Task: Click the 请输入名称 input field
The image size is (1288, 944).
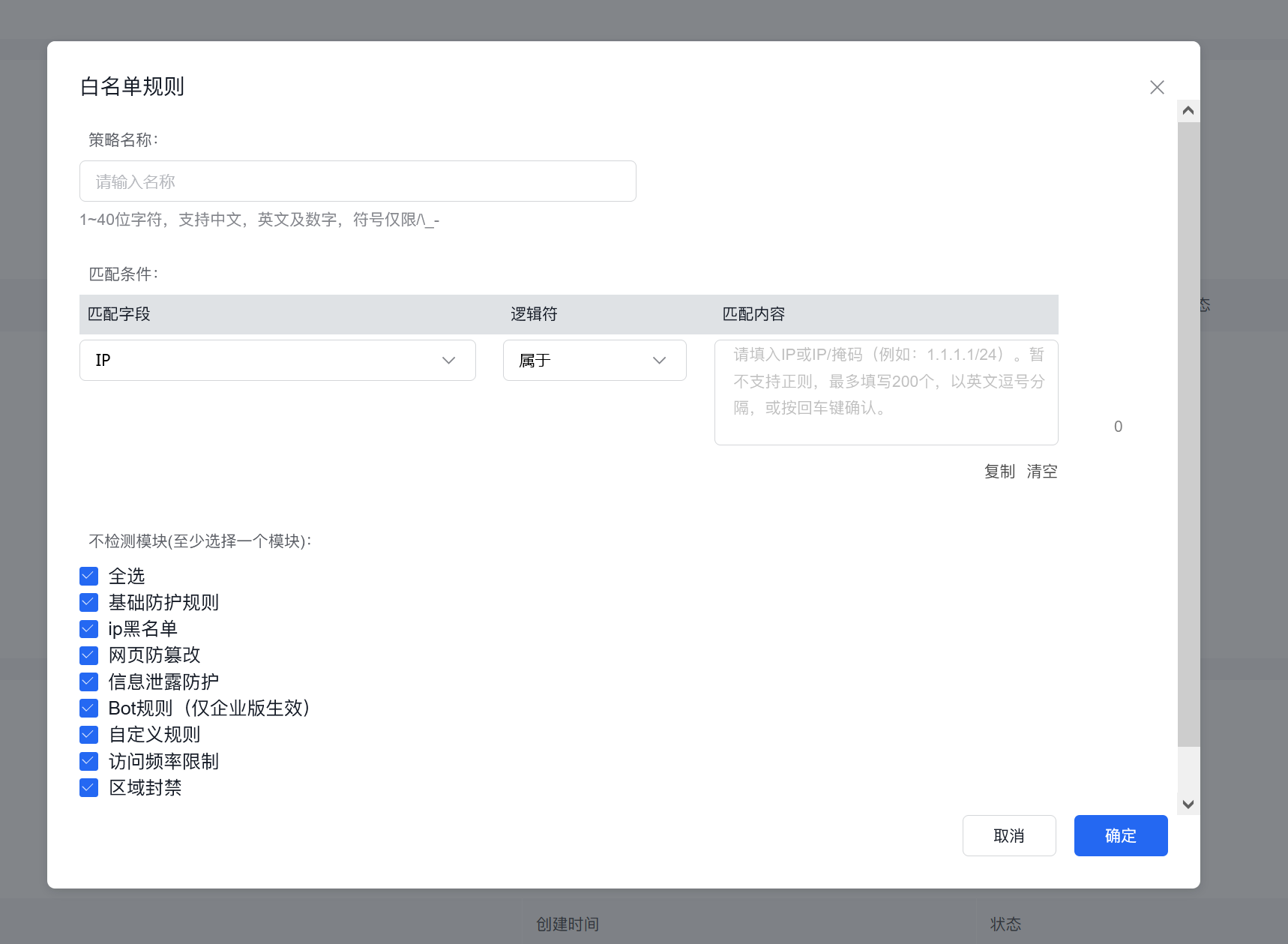Action: 358,181
